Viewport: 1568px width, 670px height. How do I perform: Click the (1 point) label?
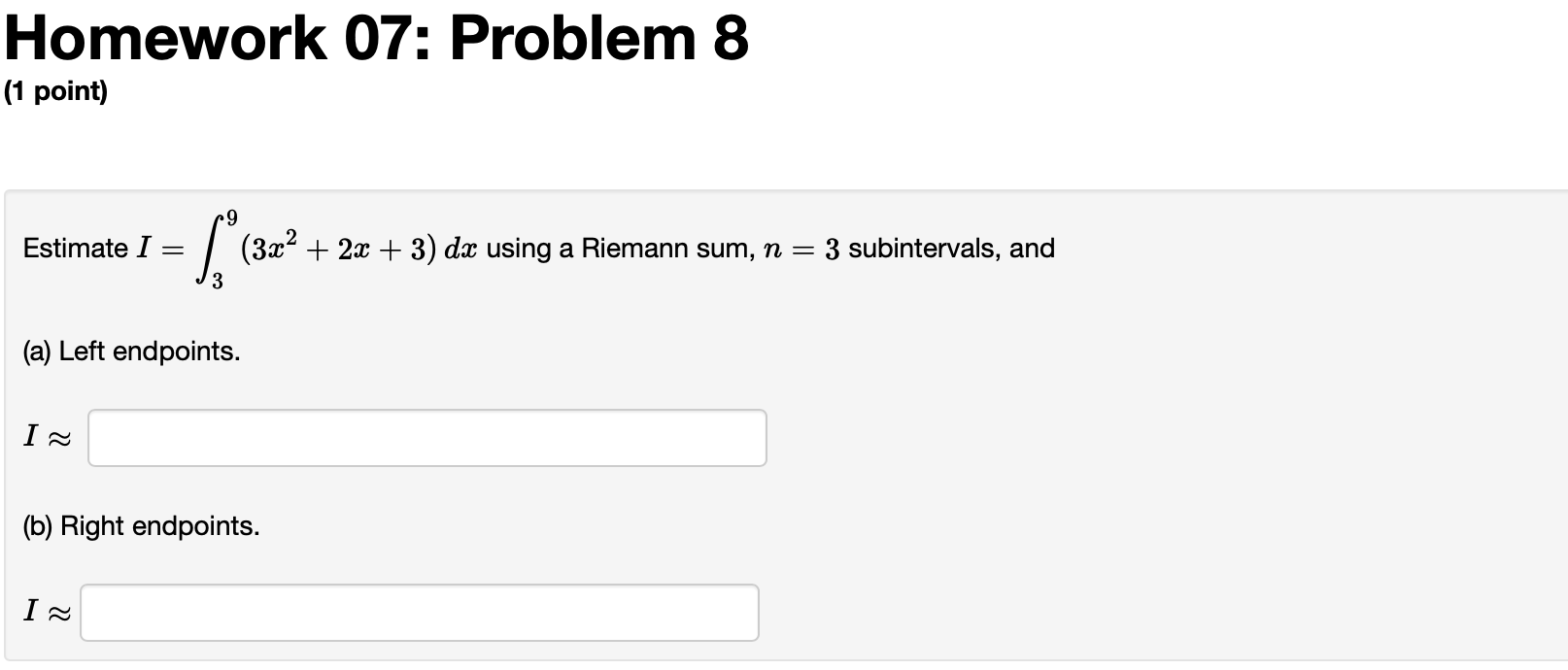[x=55, y=92]
